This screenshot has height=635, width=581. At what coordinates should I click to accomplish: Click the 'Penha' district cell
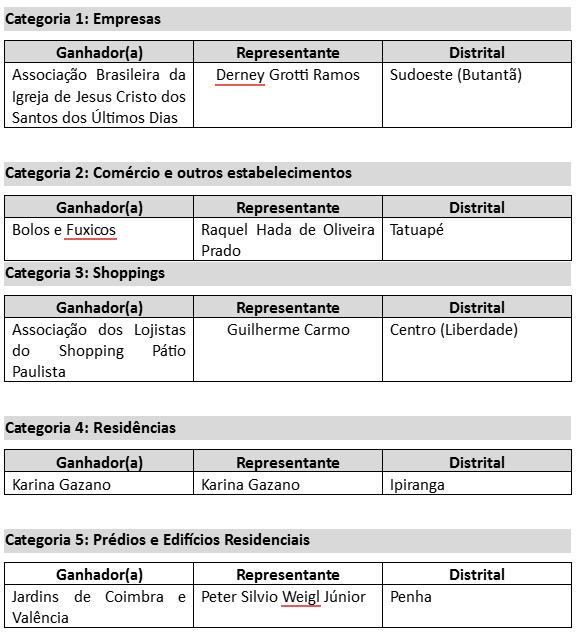click(477, 606)
